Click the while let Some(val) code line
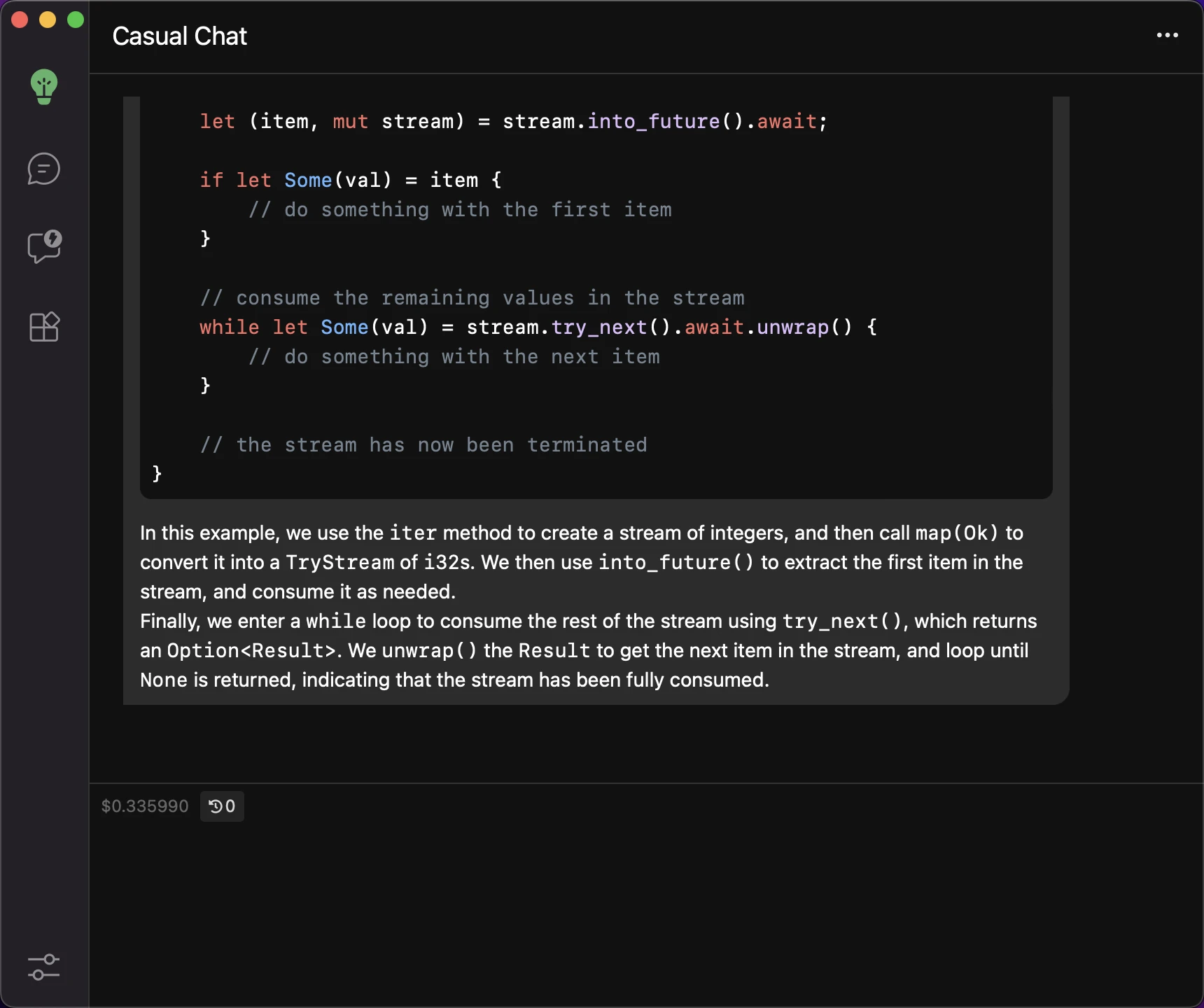The height and width of the screenshot is (1008, 1204). 538,327
